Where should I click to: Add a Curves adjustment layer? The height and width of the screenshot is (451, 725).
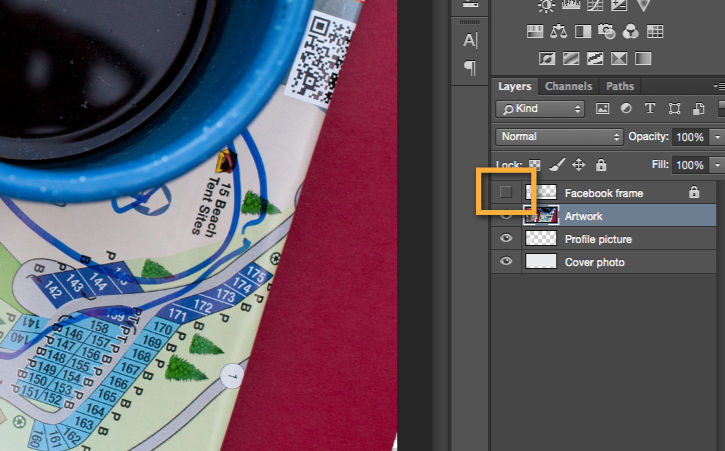tap(595, 5)
